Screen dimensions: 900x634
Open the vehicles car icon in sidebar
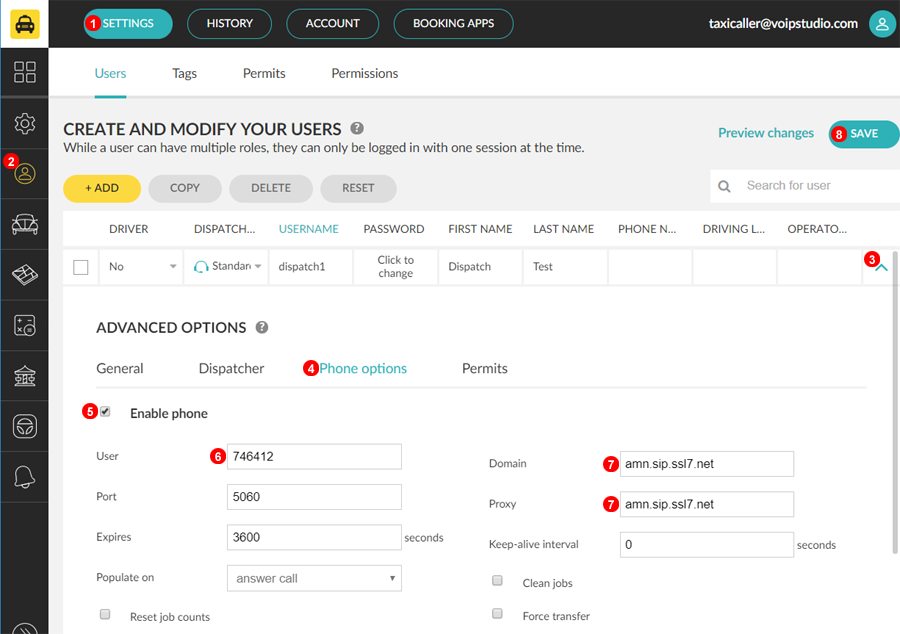tap(25, 224)
